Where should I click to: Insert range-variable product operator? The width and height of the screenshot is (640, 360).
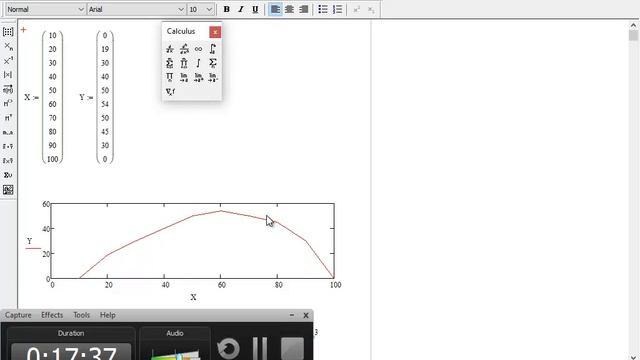(170, 77)
